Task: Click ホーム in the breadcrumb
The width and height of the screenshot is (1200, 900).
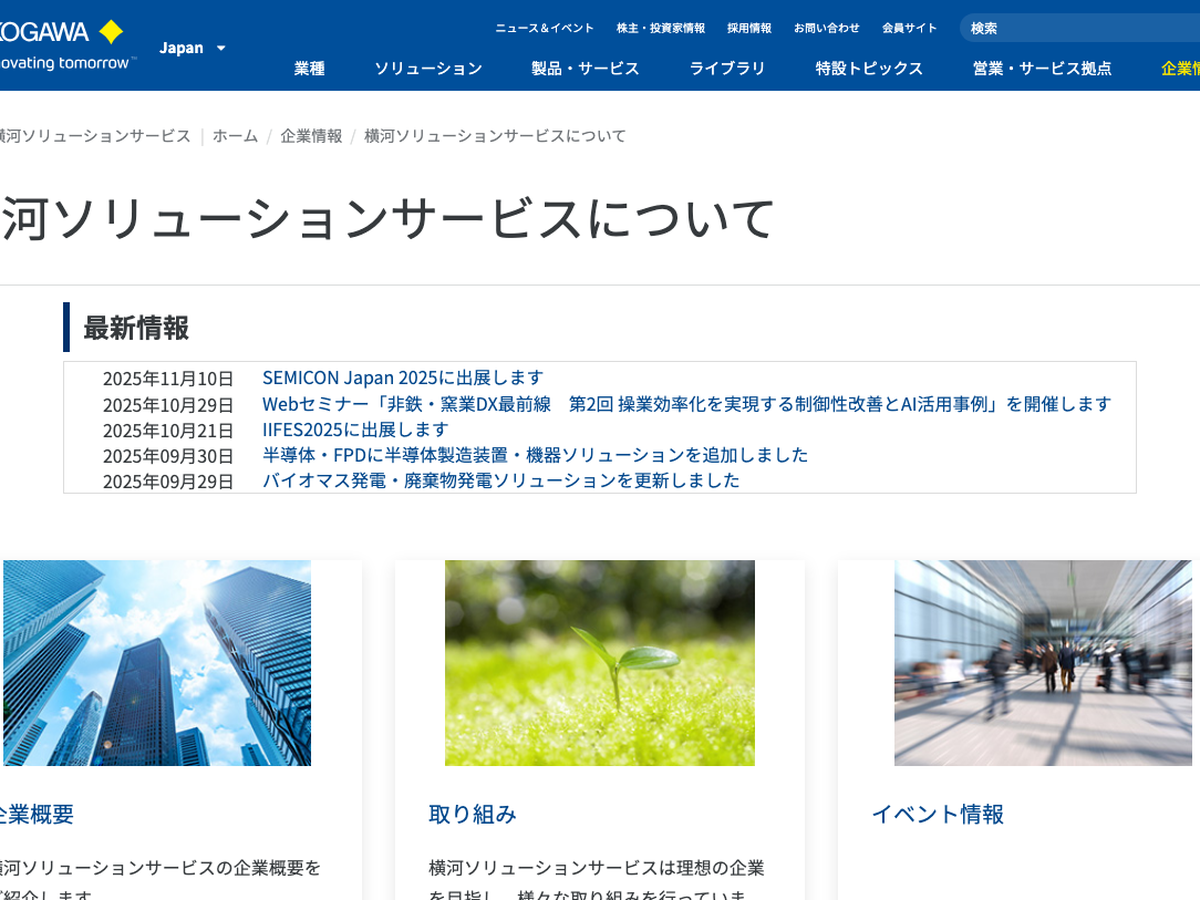Action: coord(235,136)
